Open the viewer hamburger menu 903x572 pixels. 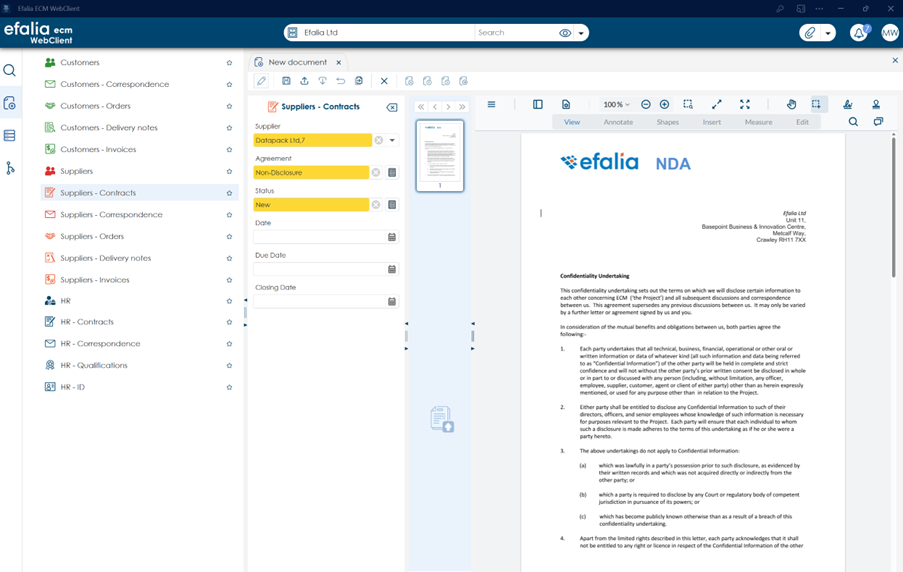491,104
